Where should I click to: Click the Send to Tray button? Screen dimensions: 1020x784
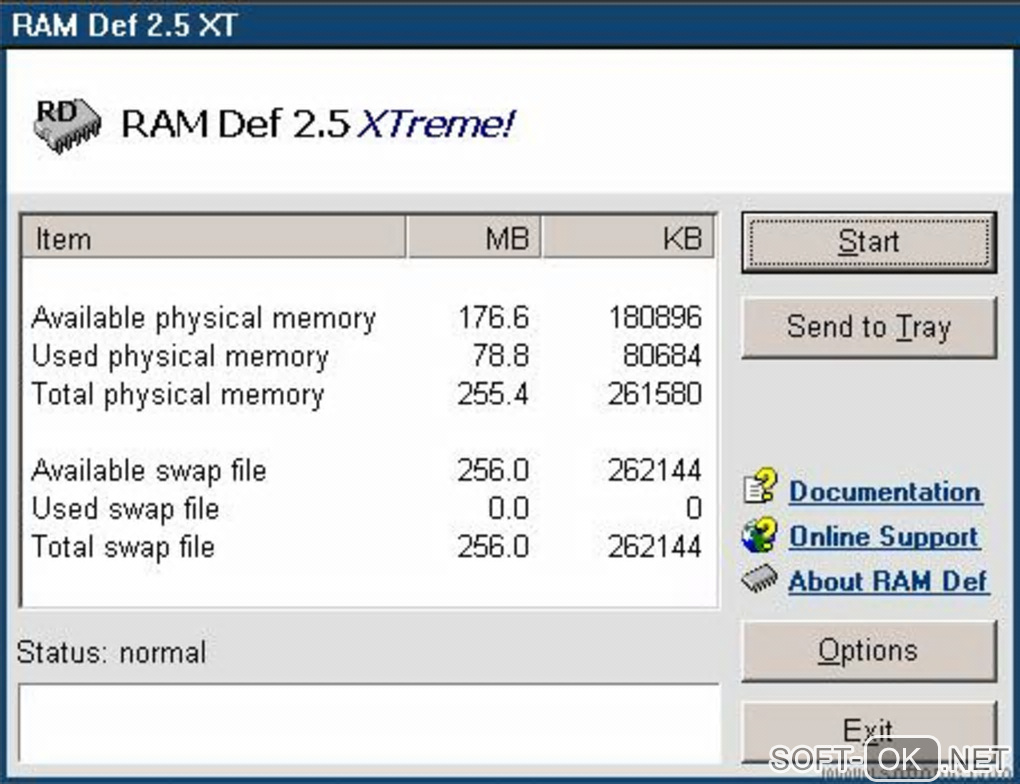[x=868, y=327]
